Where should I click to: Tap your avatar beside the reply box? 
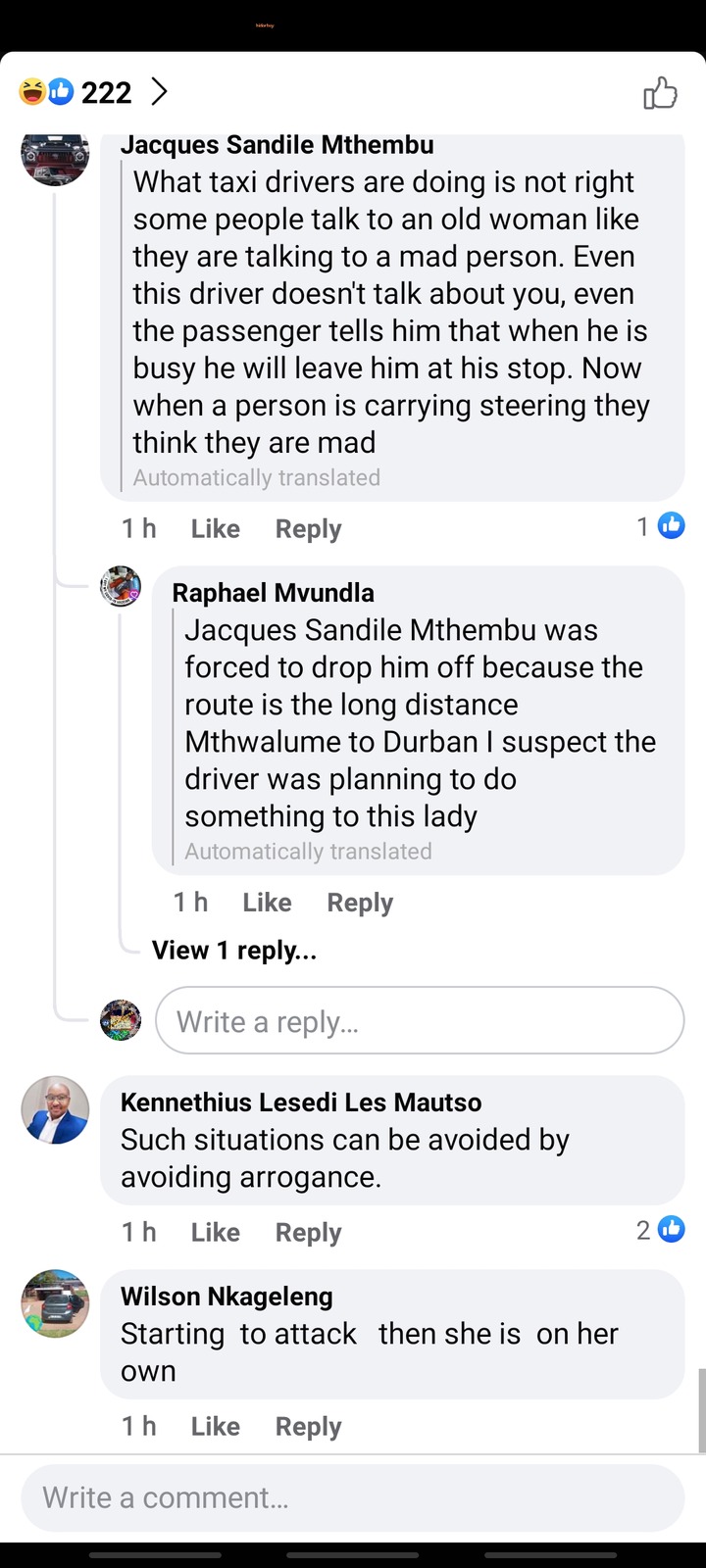click(x=121, y=1020)
